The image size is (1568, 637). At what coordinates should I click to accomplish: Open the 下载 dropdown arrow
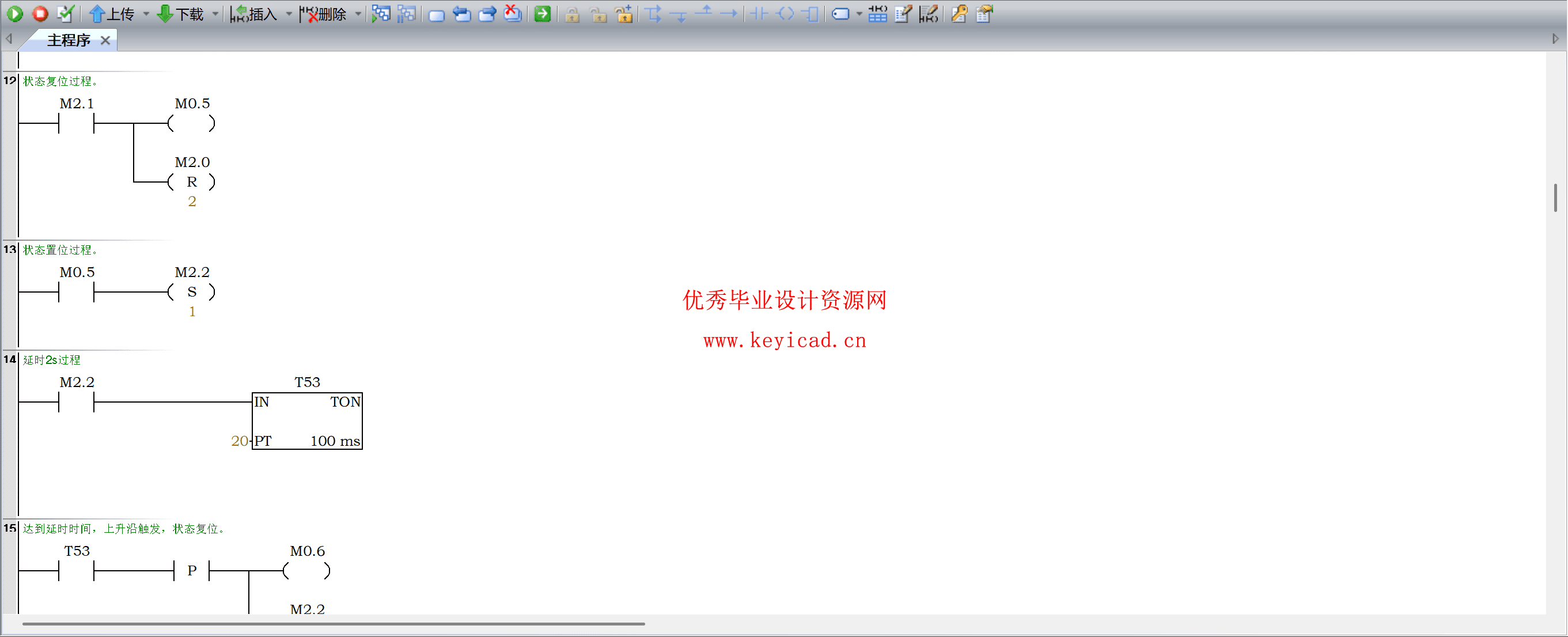215,13
